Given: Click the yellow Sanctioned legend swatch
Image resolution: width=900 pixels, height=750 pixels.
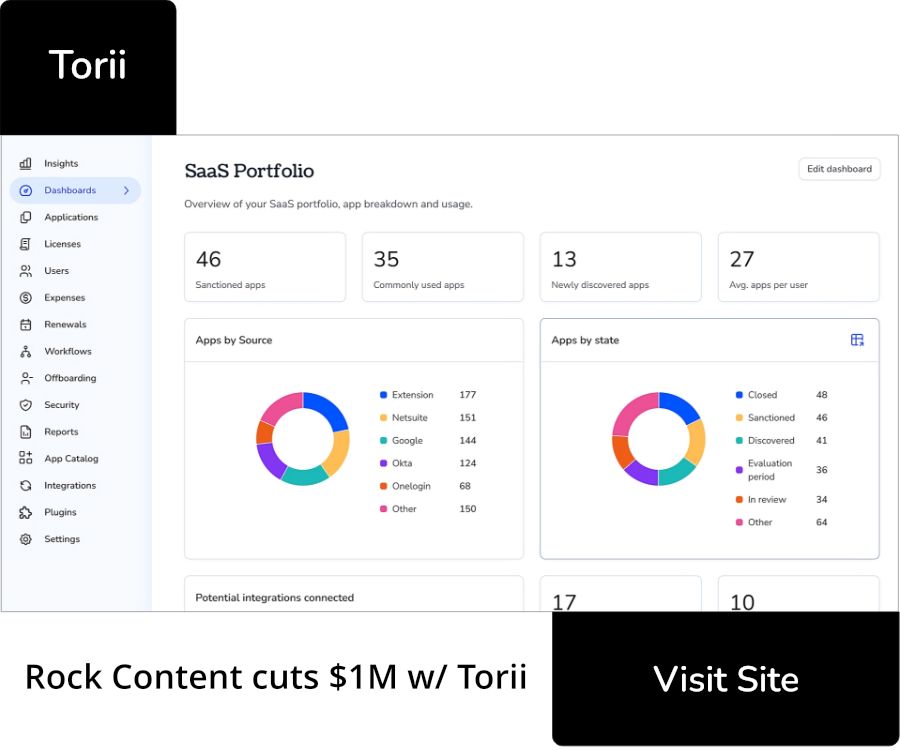Looking at the screenshot, I should coord(739,418).
